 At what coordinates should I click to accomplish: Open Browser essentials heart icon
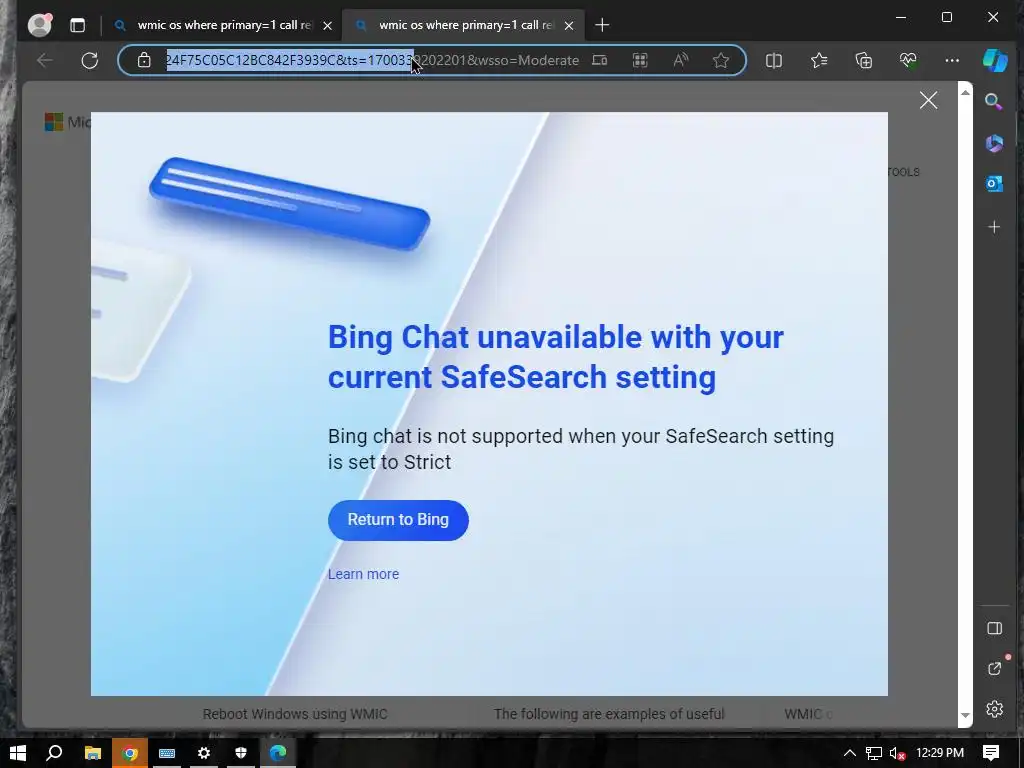pyautogui.click(x=908, y=61)
